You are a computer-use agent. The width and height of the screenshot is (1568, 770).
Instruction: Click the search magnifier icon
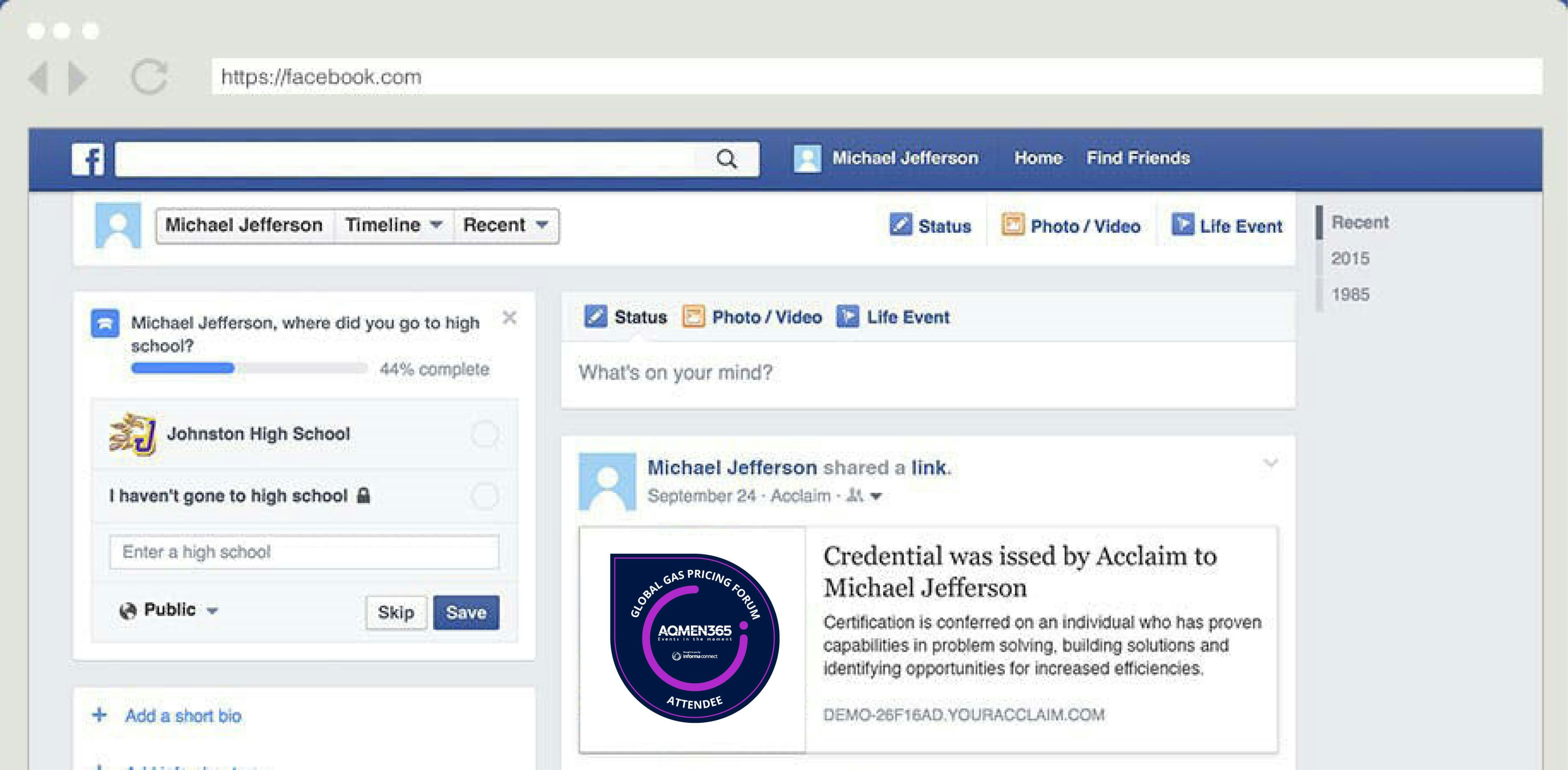pos(726,159)
